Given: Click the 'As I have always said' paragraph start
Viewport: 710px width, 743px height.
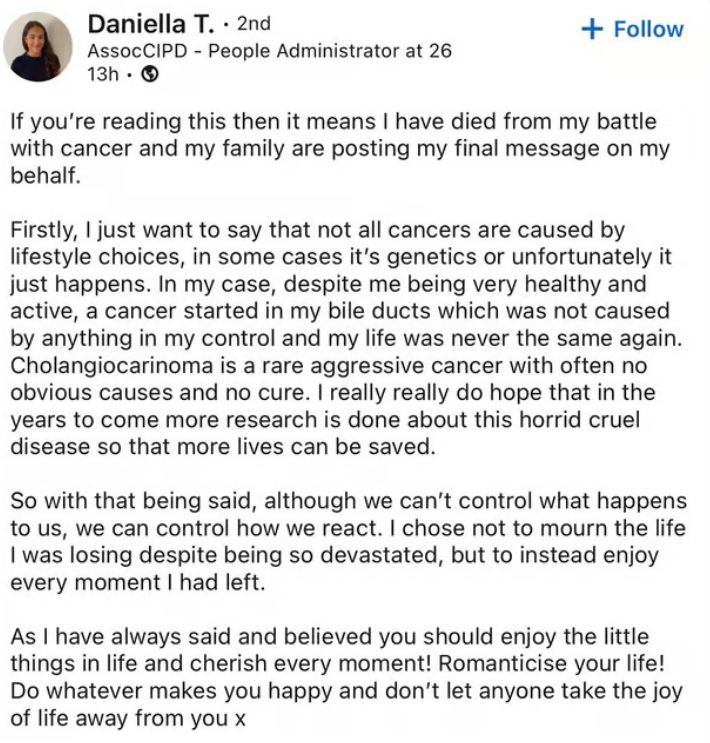Looking at the screenshot, I should coord(117,636).
